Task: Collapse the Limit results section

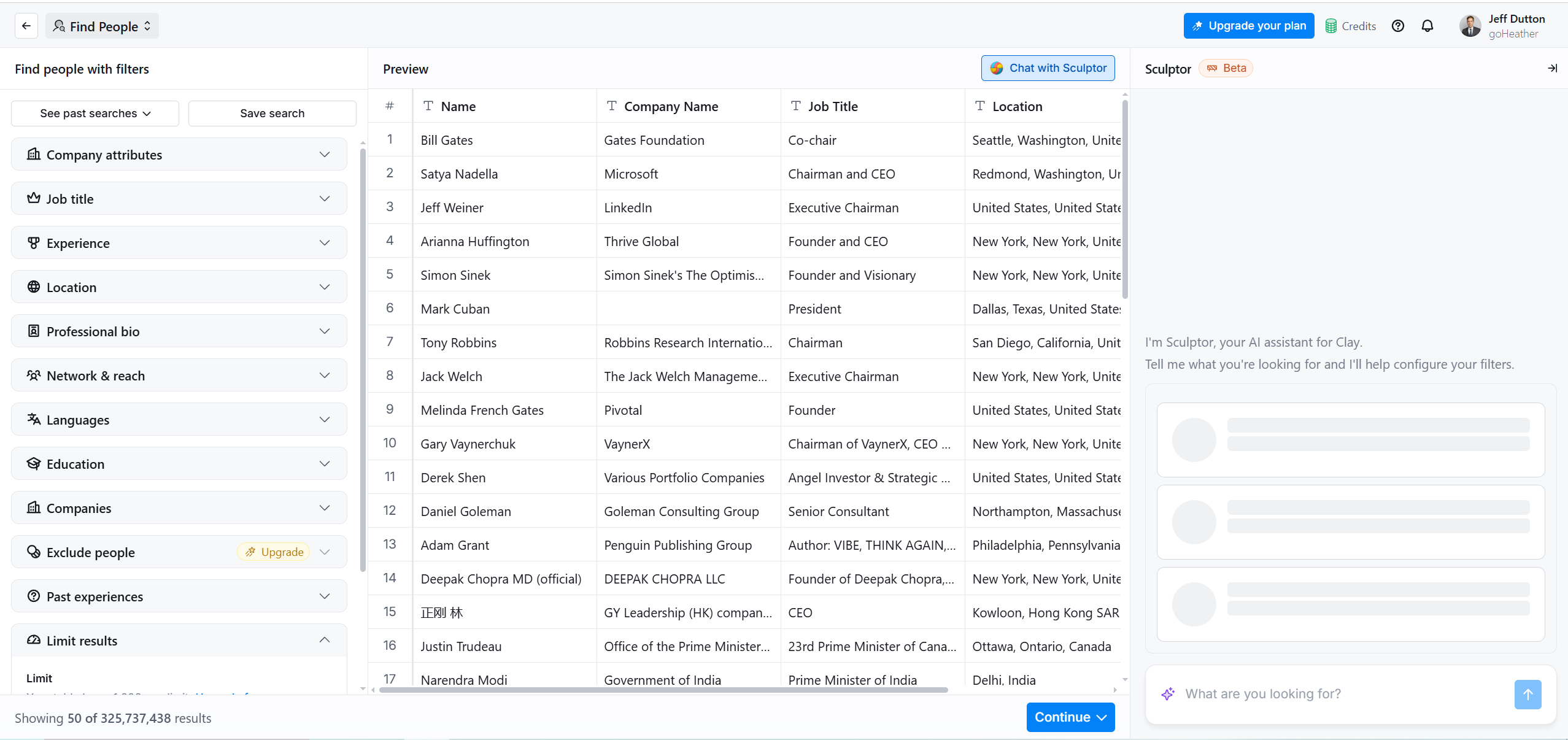Action: [x=325, y=640]
